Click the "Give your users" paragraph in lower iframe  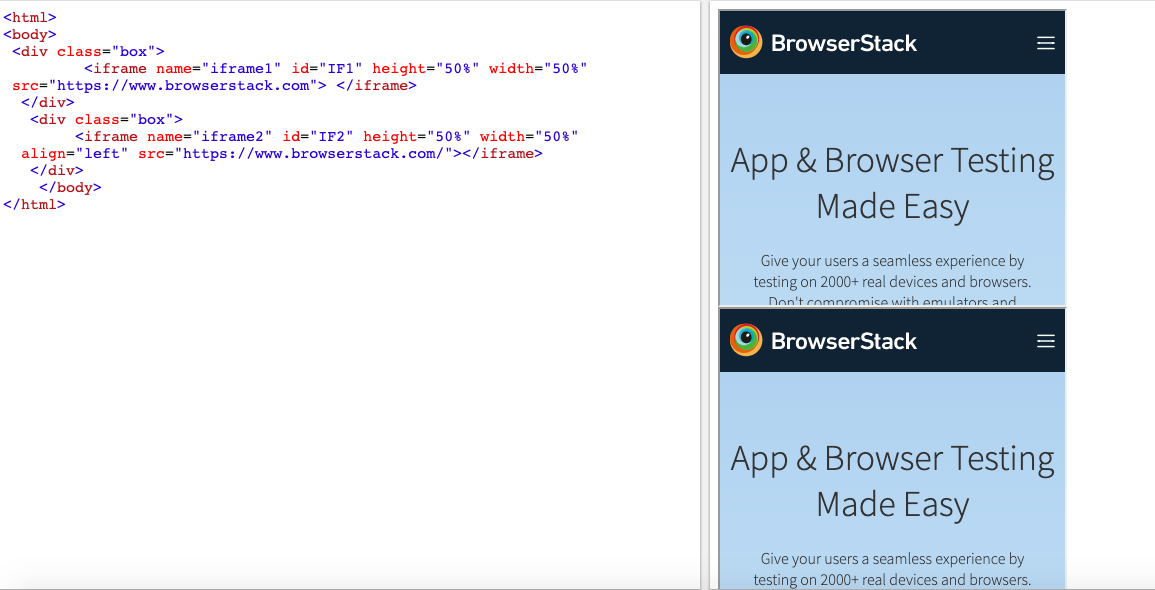(892, 569)
